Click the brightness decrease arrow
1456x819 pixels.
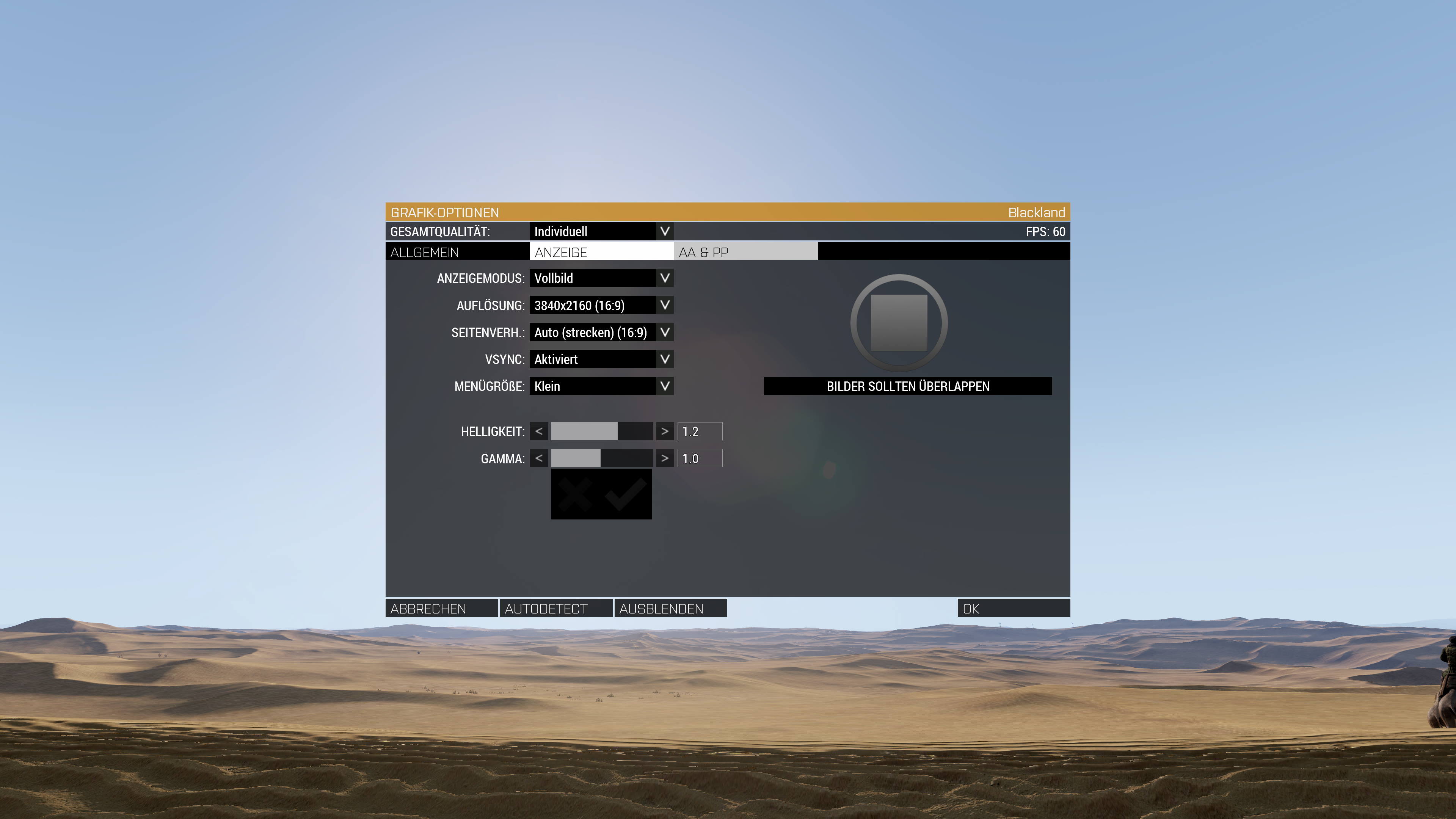(x=539, y=431)
